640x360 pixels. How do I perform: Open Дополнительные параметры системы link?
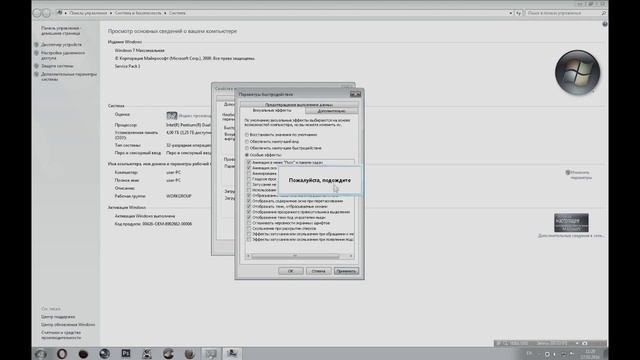click(69, 77)
